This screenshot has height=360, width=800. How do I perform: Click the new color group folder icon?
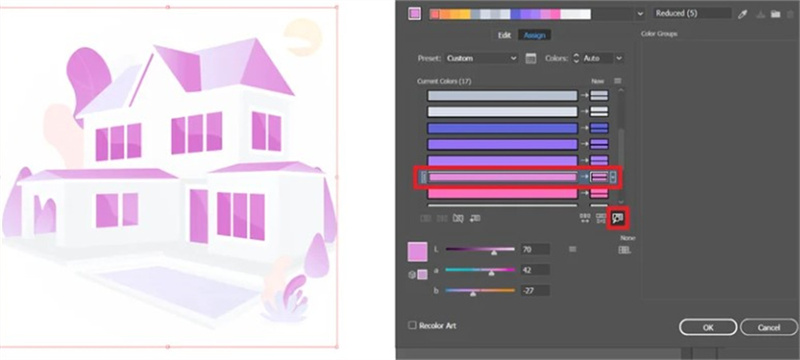776,14
